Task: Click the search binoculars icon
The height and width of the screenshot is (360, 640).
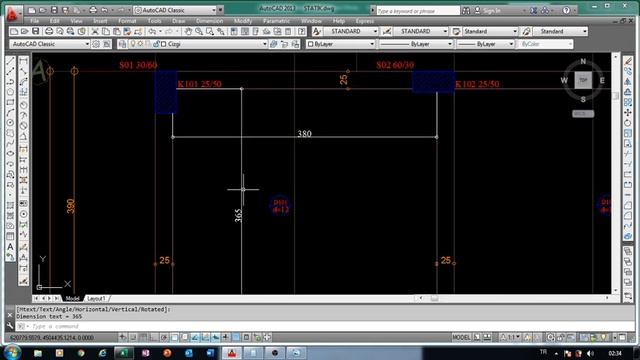Action: [x=466, y=11]
